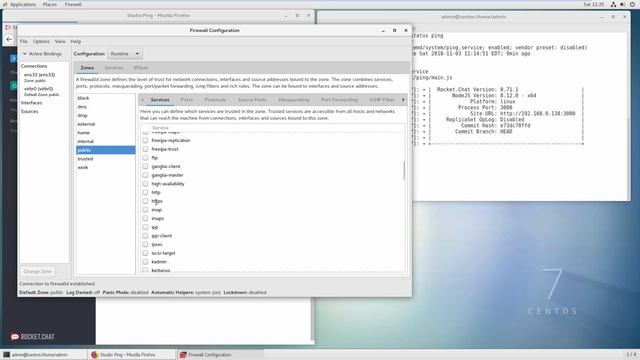The width and height of the screenshot is (640, 360).
Task: Select the public zone
Action: pos(105,150)
